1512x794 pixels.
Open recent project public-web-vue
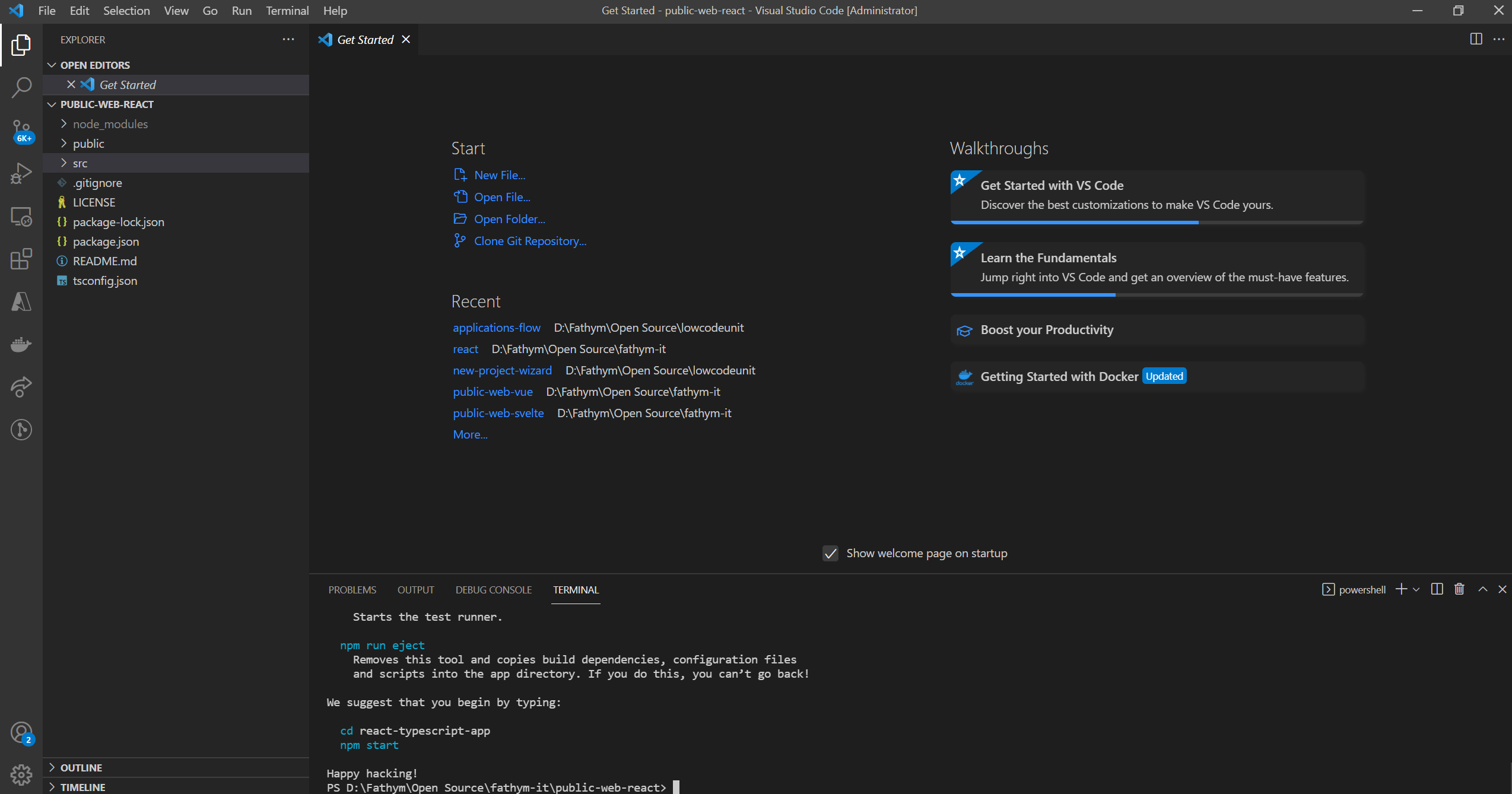(493, 392)
